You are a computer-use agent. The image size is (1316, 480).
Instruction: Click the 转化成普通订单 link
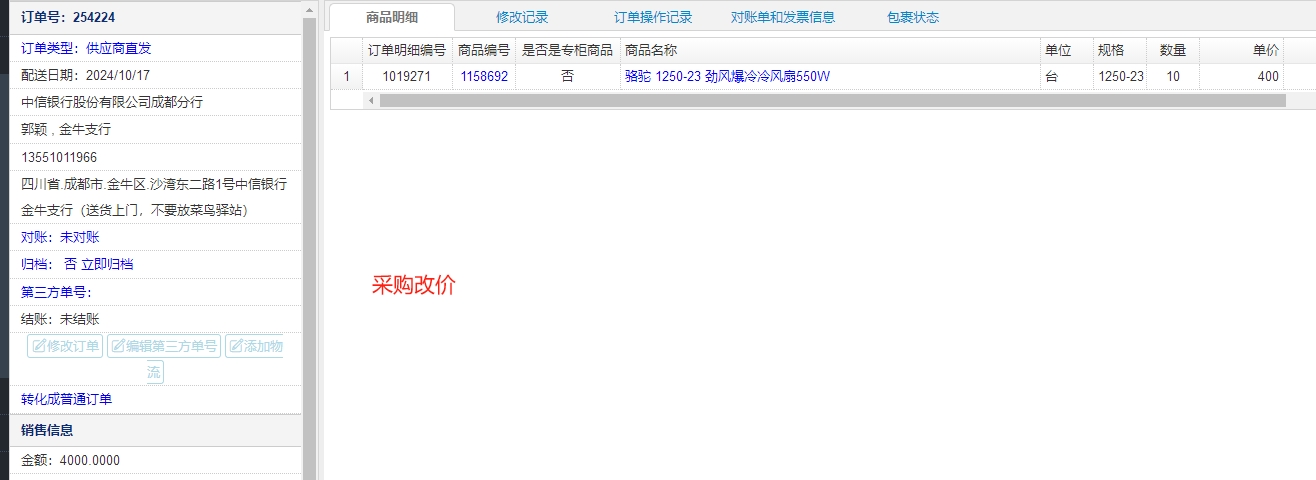tap(67, 399)
